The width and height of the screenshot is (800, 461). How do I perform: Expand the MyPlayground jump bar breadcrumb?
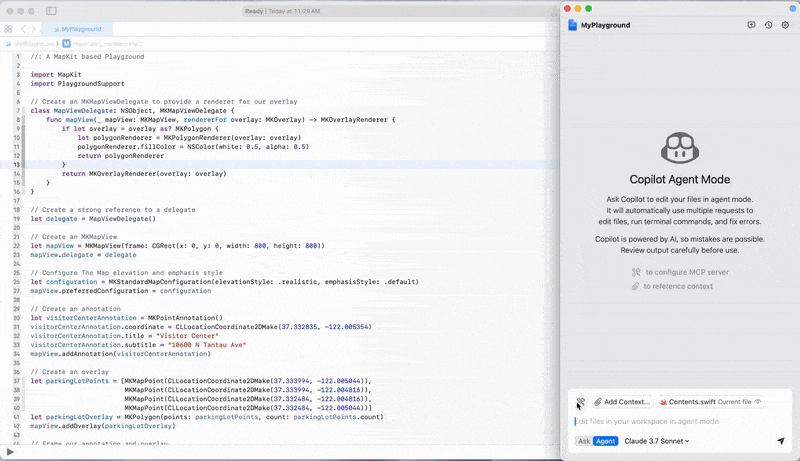tap(30, 44)
